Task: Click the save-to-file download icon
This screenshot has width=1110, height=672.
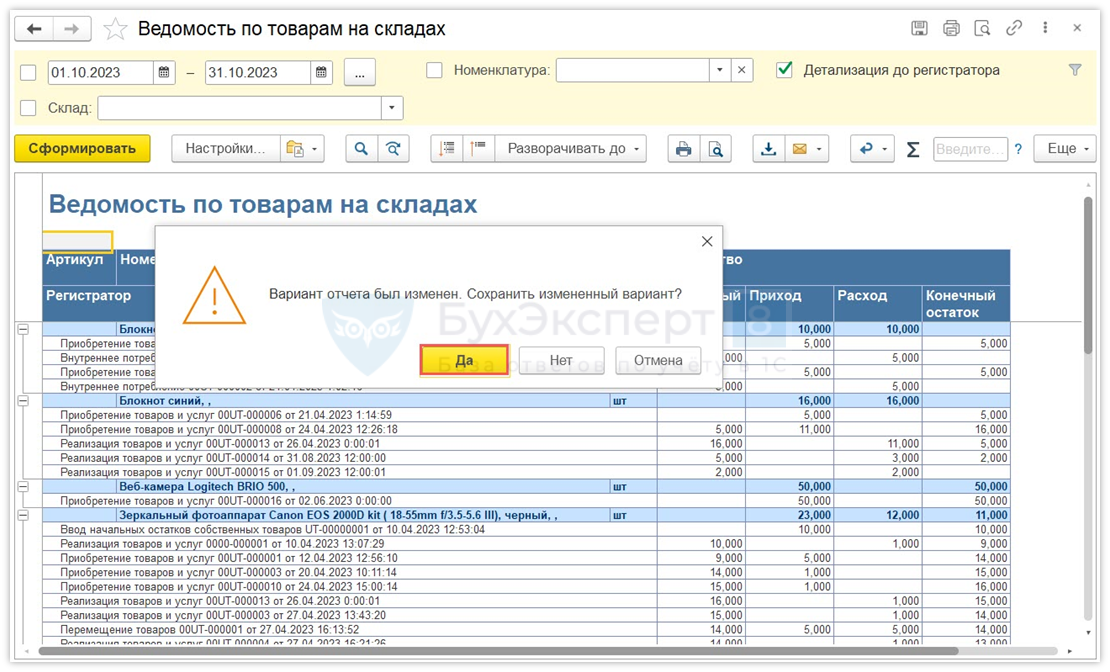Action: (768, 149)
